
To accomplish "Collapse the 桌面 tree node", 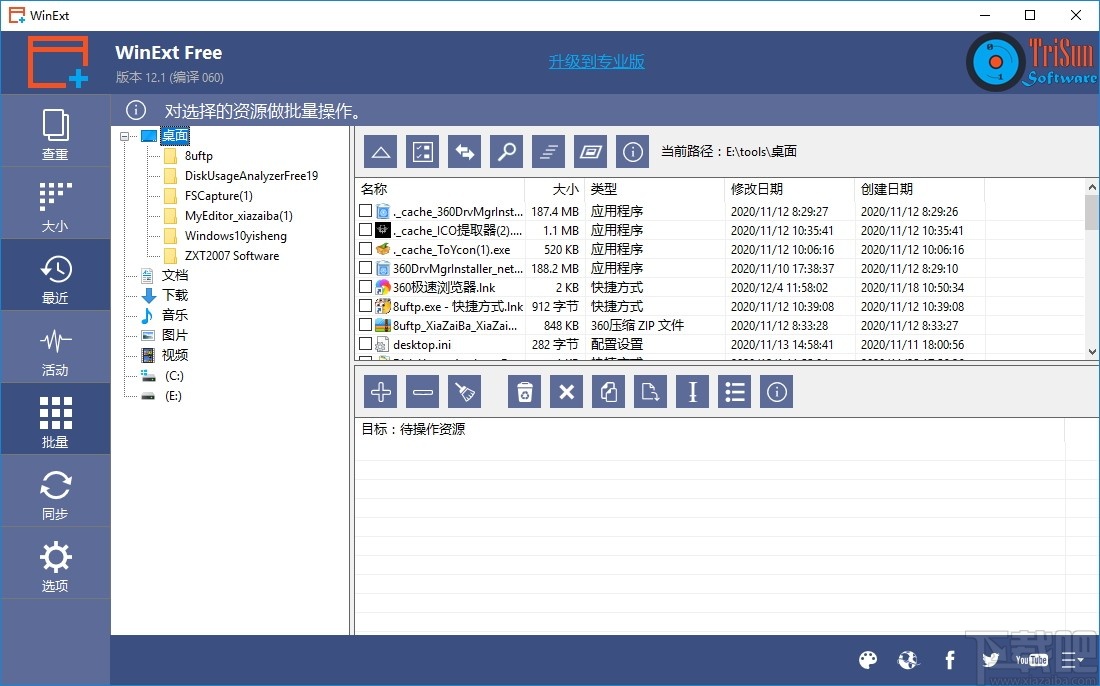I will point(122,135).
